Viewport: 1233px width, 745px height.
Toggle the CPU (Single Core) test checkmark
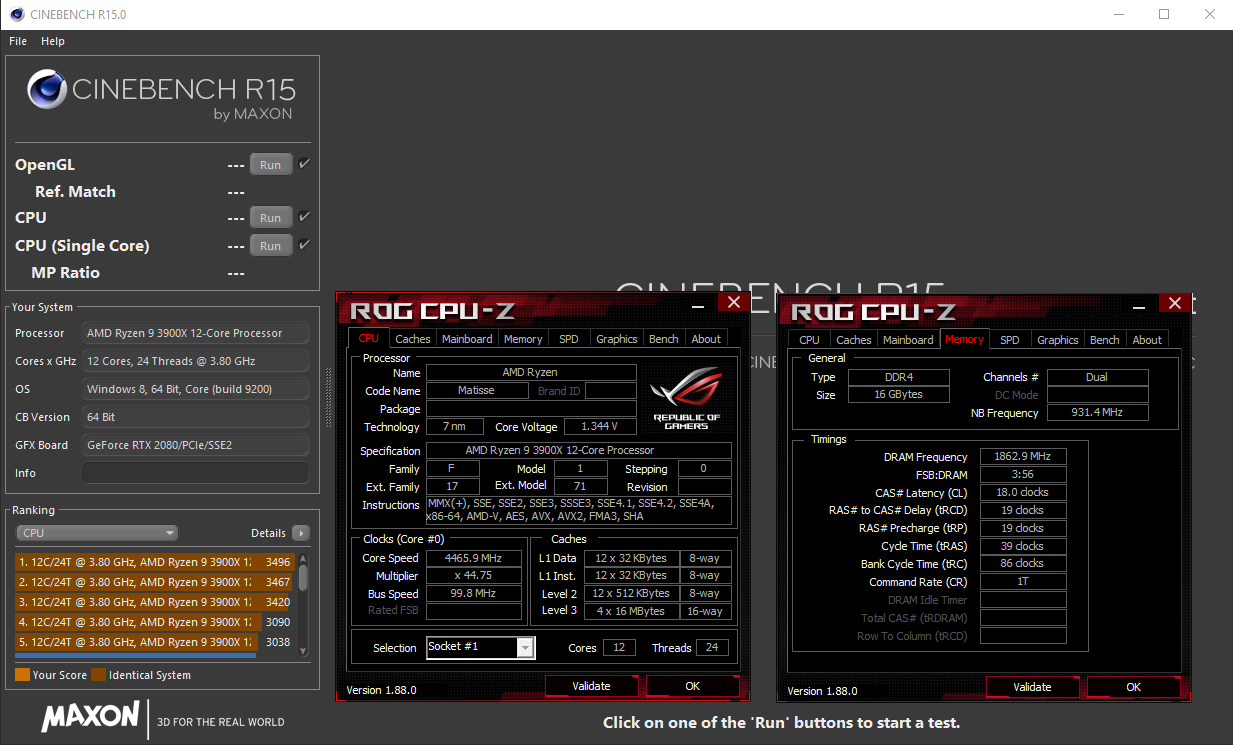pyautogui.click(x=305, y=244)
